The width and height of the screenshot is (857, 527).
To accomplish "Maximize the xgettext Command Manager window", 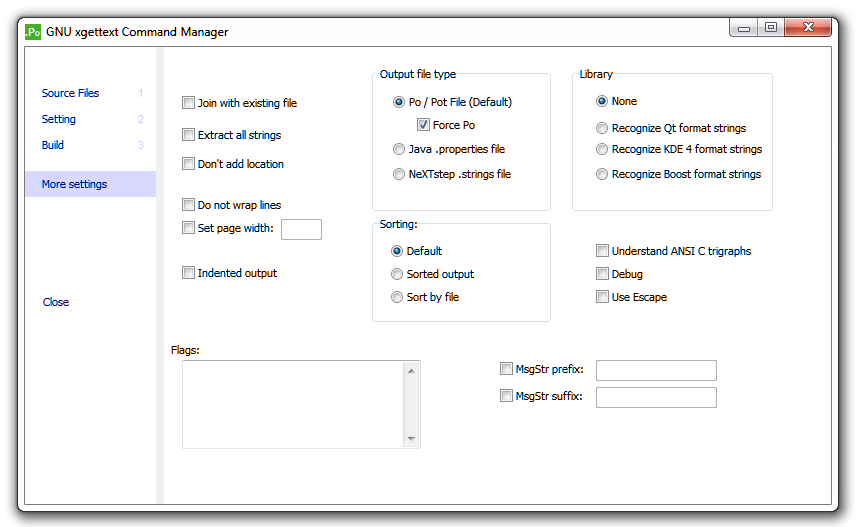I will [771, 27].
